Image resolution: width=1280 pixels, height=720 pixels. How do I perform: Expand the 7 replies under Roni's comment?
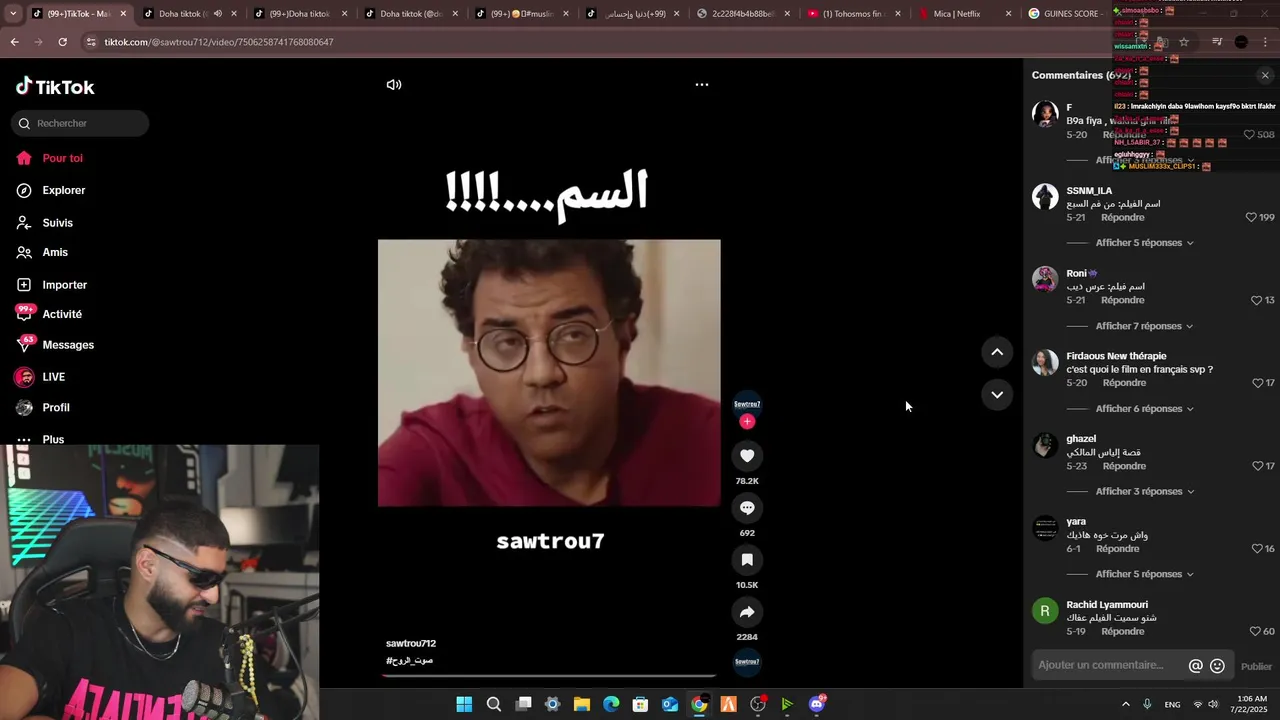(1144, 326)
